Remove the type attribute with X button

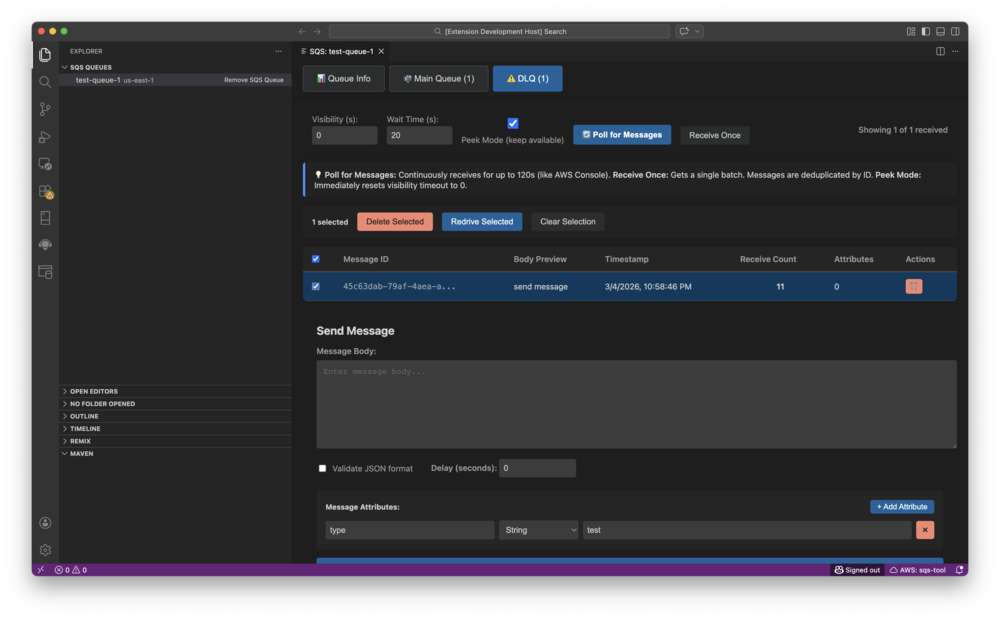tap(925, 530)
